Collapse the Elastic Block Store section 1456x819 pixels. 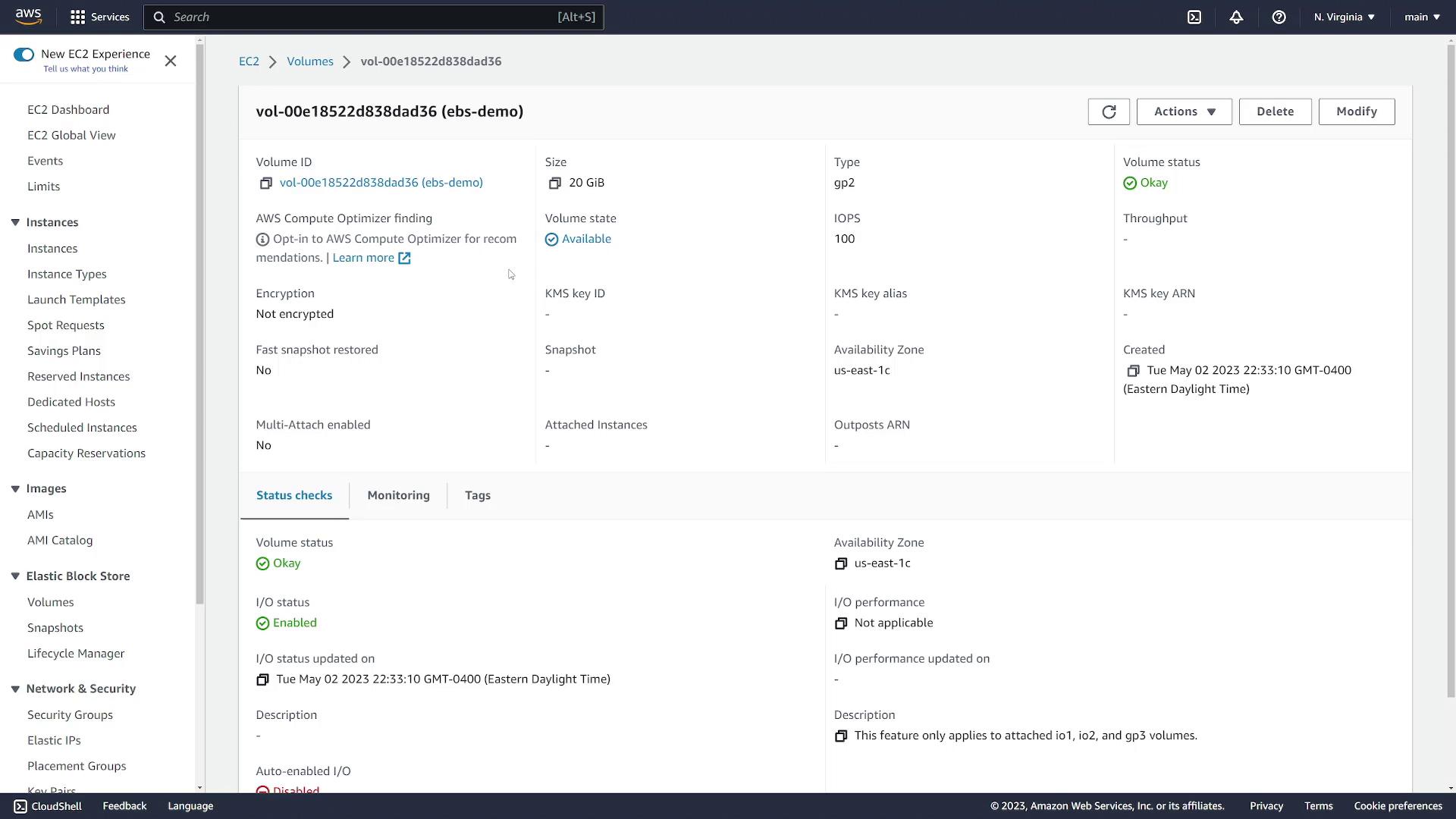(x=15, y=576)
